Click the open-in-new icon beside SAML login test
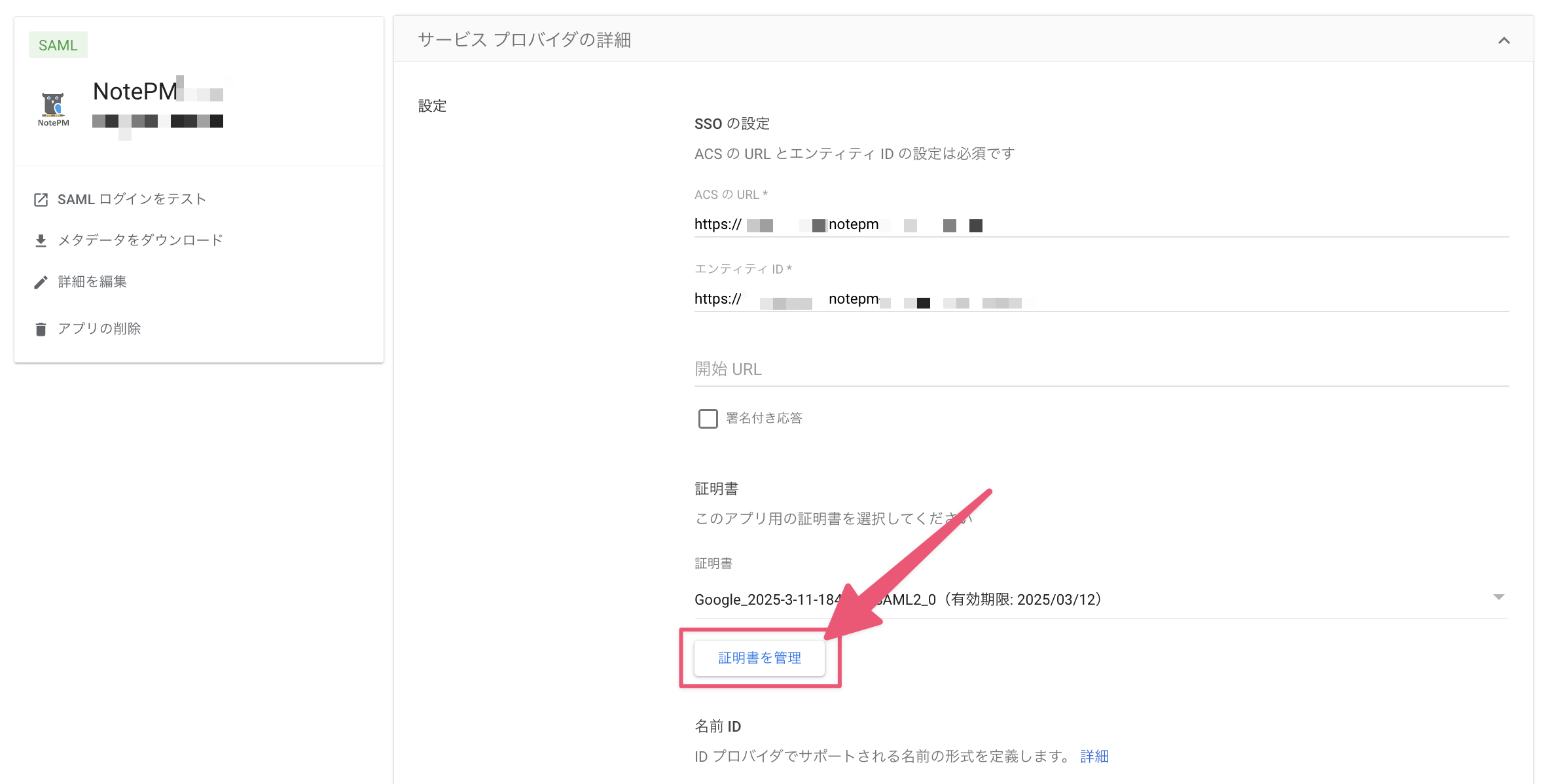Image resolution: width=1550 pixels, height=784 pixels. [41, 200]
